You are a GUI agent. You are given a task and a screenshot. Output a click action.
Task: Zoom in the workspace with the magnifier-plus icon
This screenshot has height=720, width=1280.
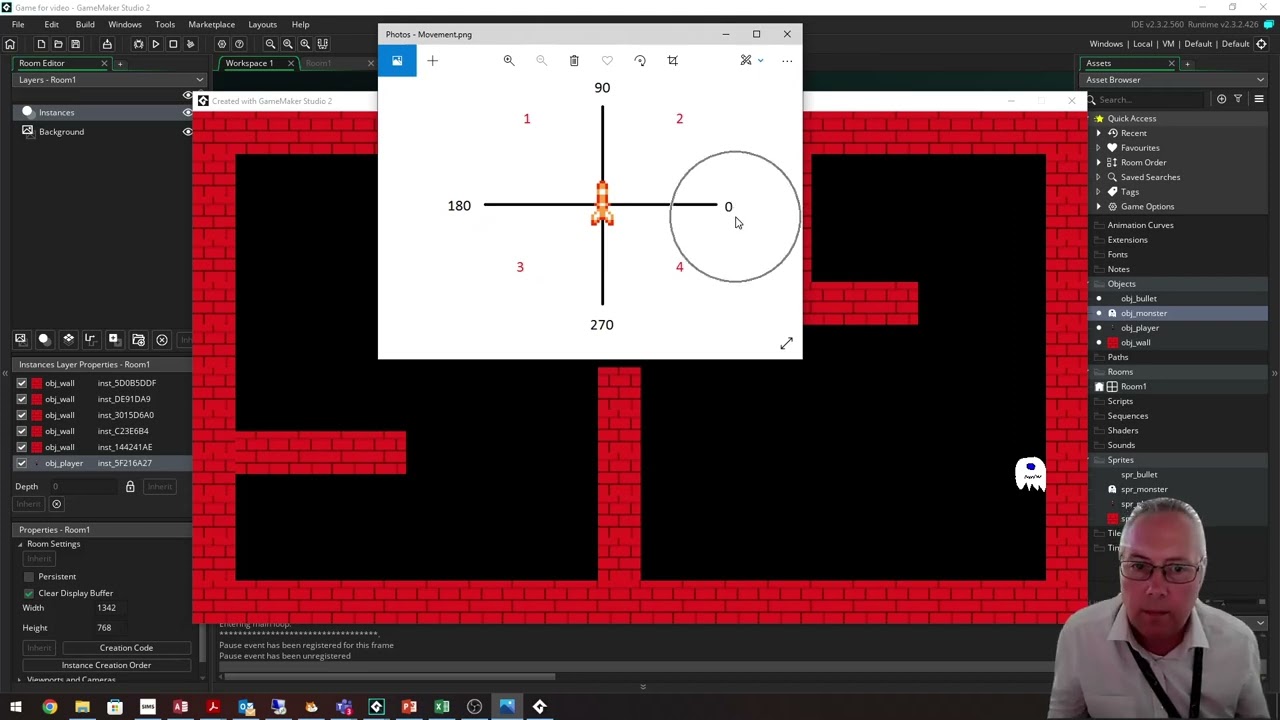305,44
